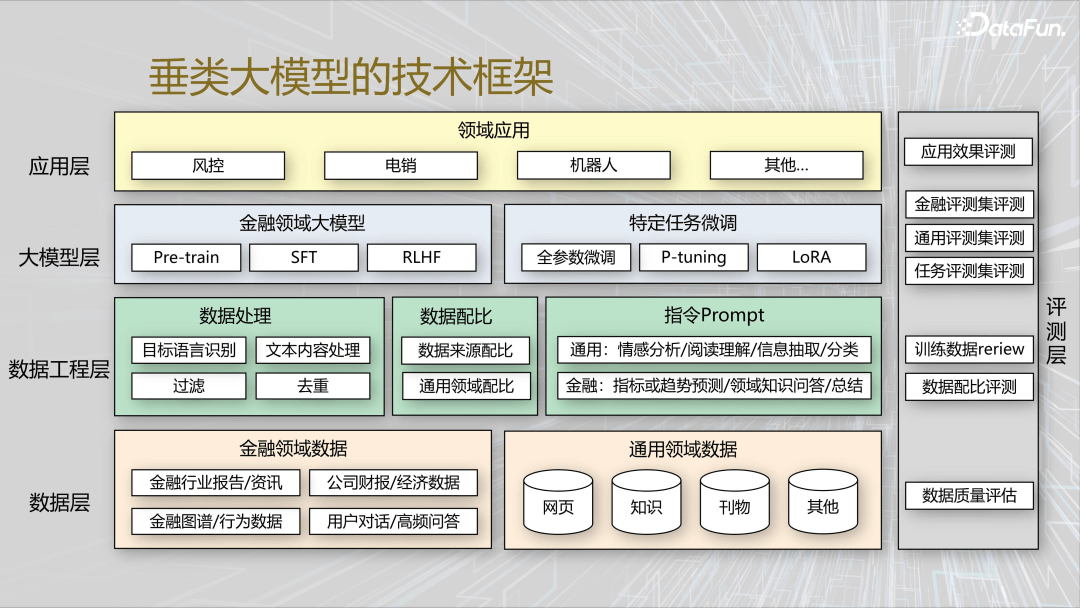The image size is (1080, 608).
Task: Click the 通用：情感分析 prompt row
Action: tap(714, 350)
